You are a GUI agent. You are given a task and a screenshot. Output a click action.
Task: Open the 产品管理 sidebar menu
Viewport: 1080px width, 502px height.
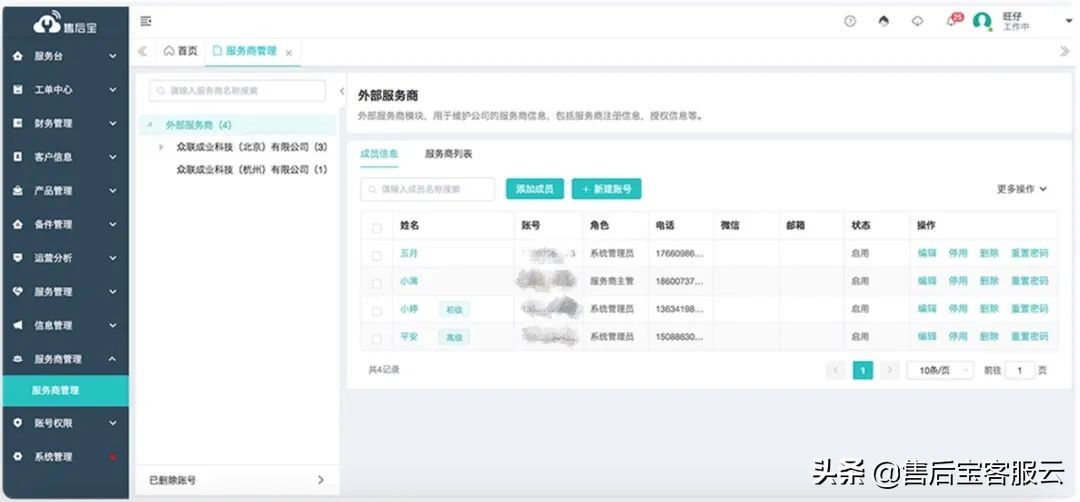point(64,191)
